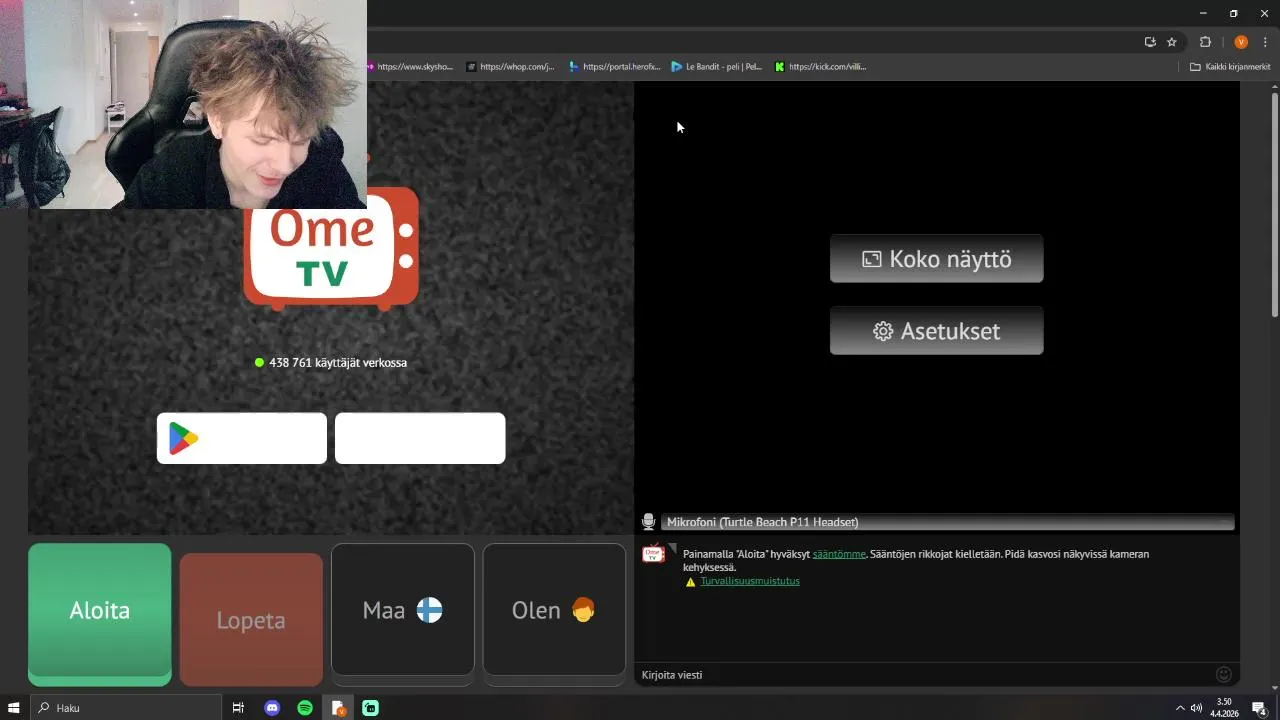
Task: Restore down the Chrome window
Action: [1233, 13]
